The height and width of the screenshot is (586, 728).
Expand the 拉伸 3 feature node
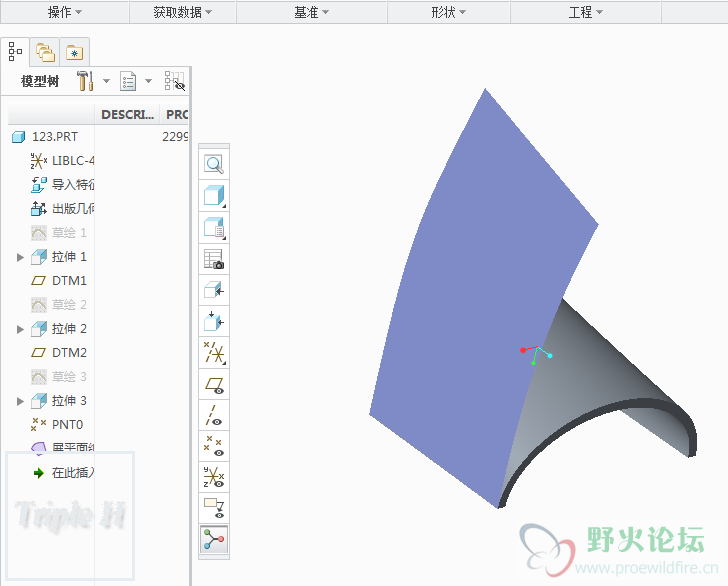click(20, 401)
